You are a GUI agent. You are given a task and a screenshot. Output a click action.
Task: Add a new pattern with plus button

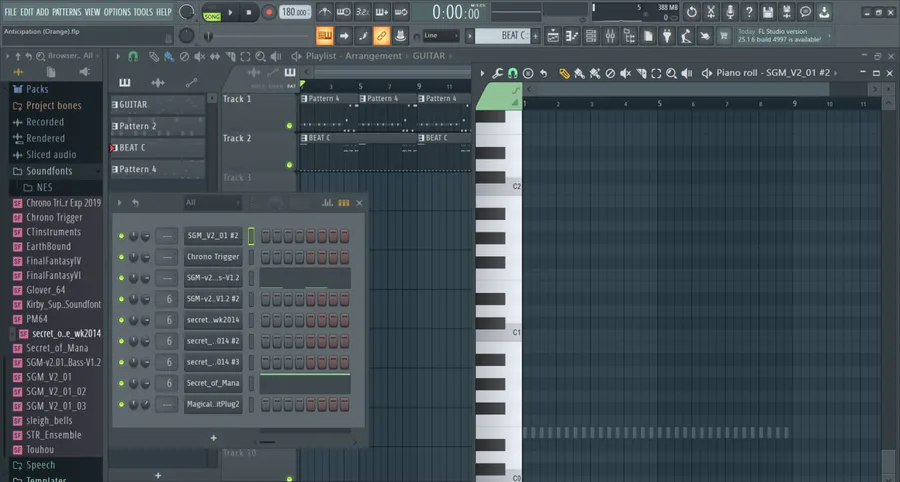[536, 36]
